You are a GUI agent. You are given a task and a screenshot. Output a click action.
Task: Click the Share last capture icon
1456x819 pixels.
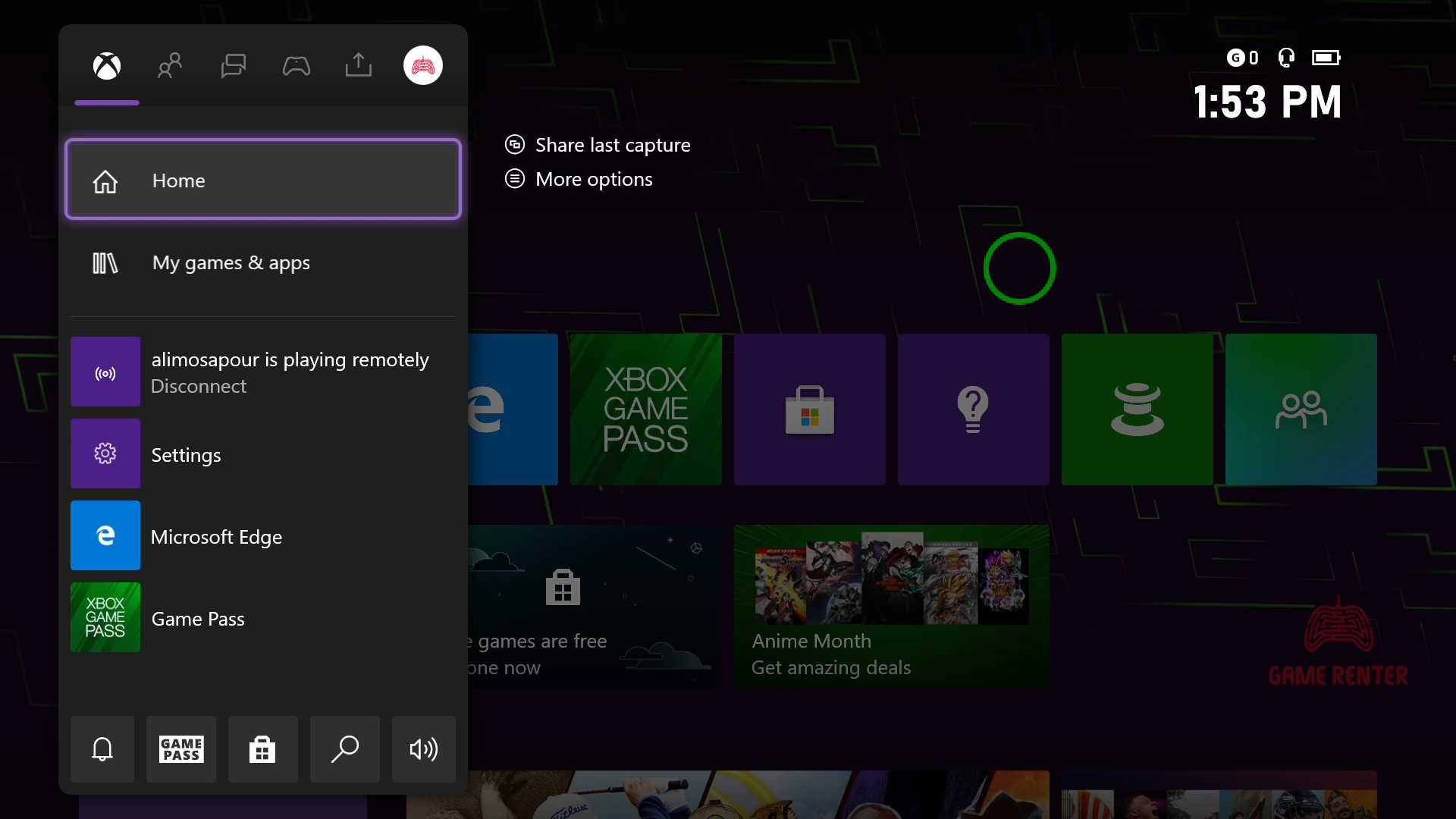click(515, 144)
